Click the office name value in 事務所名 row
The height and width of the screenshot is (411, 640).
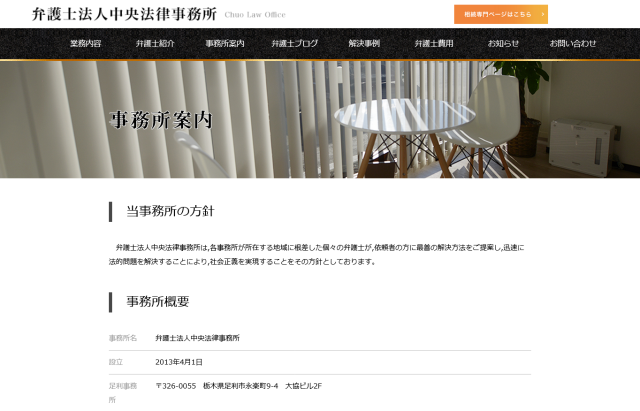pyautogui.click(x=198, y=338)
